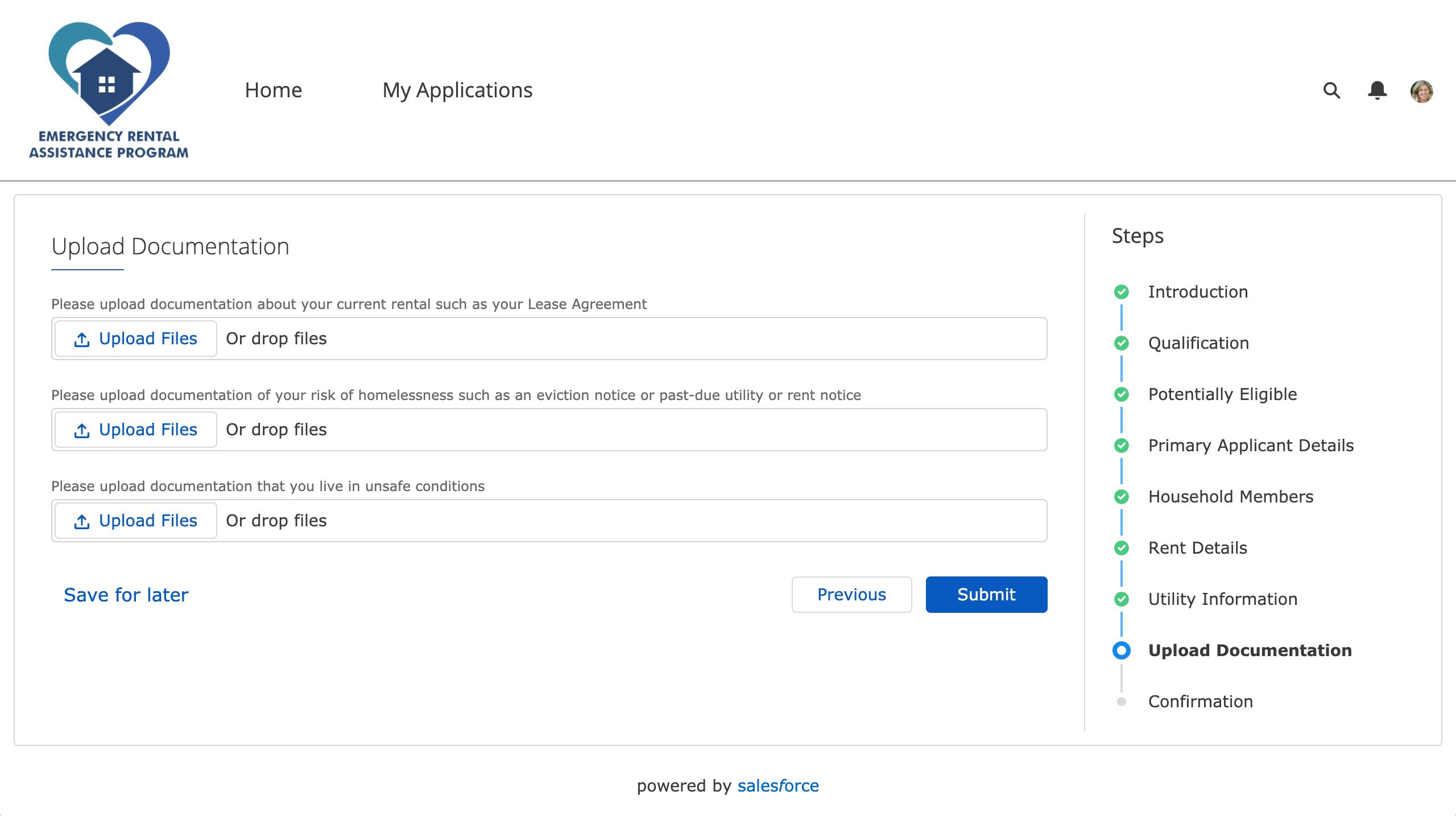
Task: Click the Confirmation step dot marker
Action: pyautogui.click(x=1121, y=702)
